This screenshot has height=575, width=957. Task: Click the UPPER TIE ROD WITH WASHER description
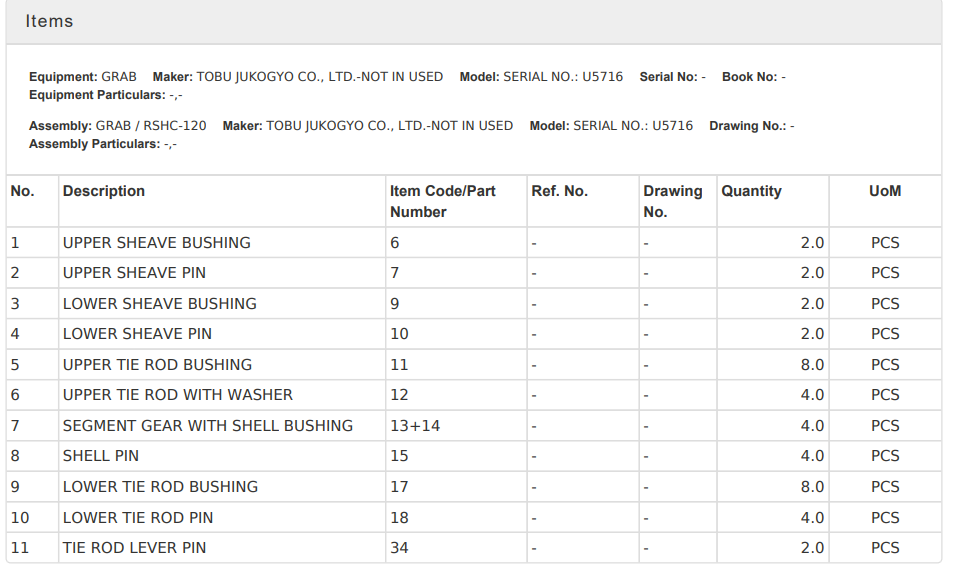pos(177,395)
